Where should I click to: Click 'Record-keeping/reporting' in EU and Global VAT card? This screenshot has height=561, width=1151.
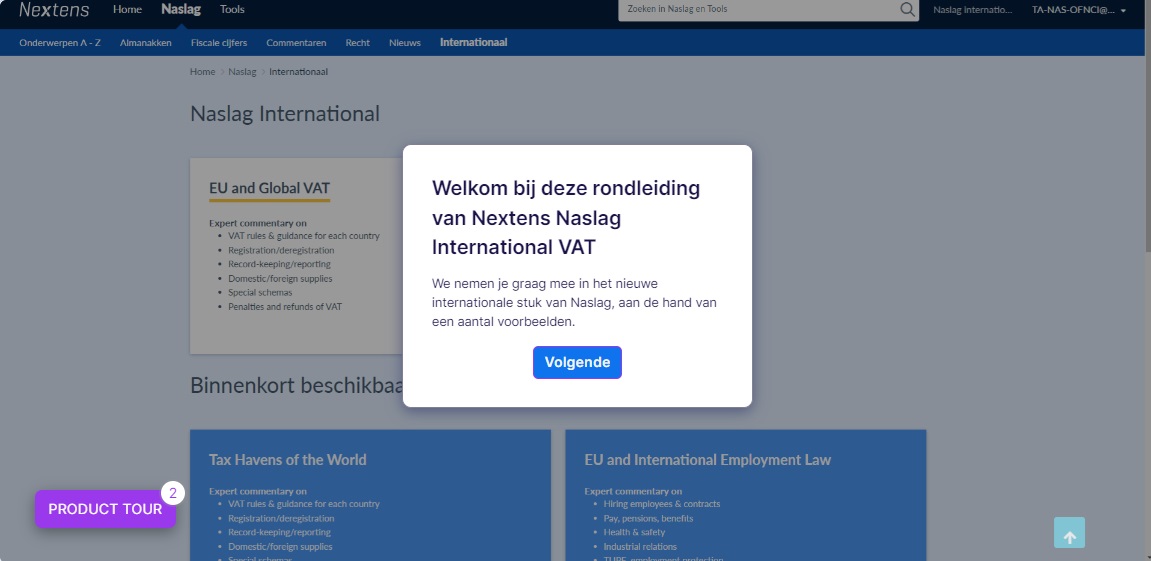tap(279, 264)
